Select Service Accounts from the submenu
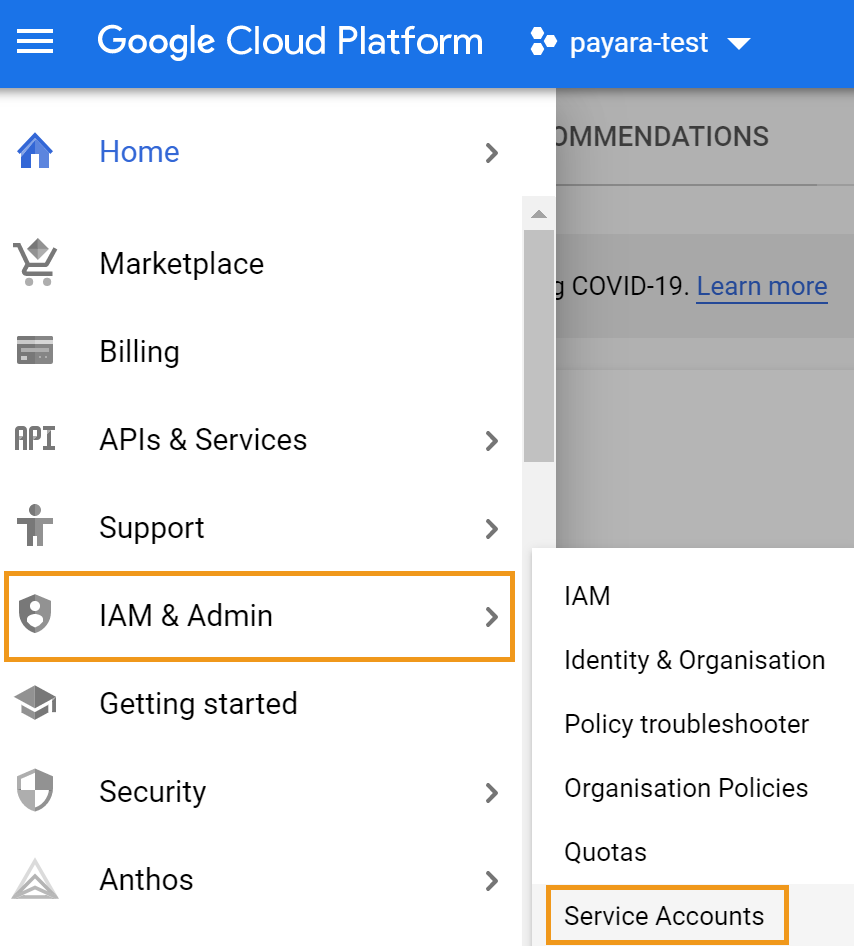854x946 pixels. (666, 915)
